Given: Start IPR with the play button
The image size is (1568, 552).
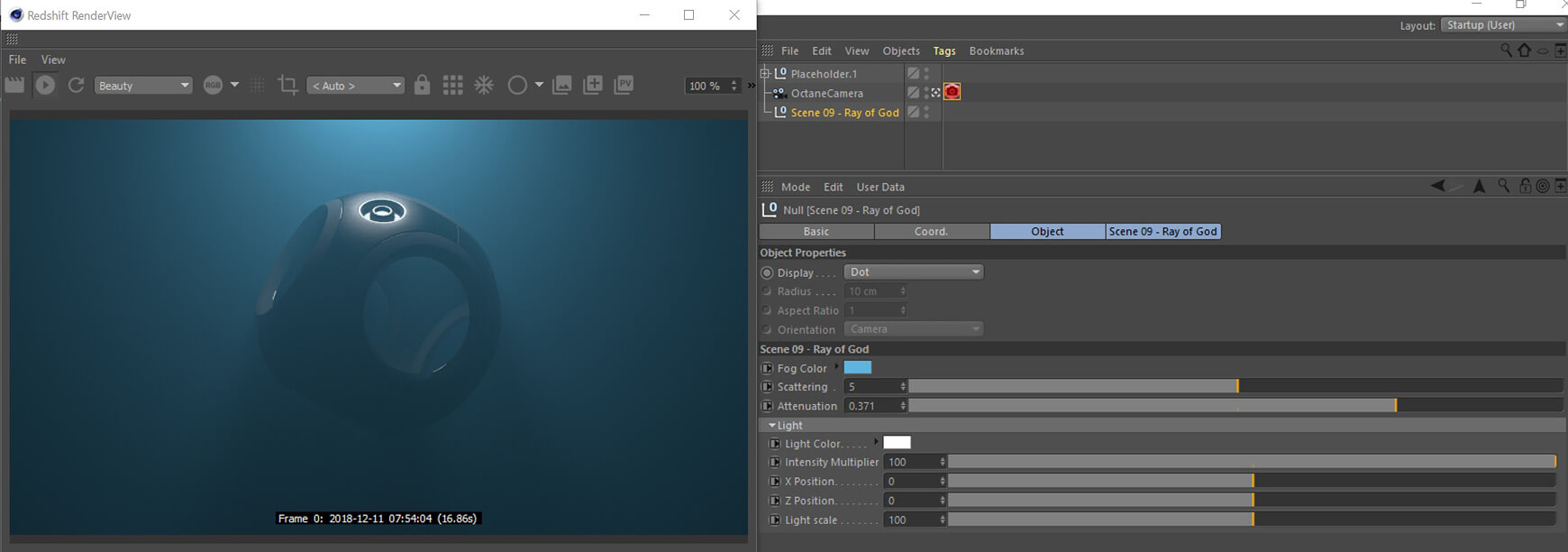Looking at the screenshot, I should [45, 85].
